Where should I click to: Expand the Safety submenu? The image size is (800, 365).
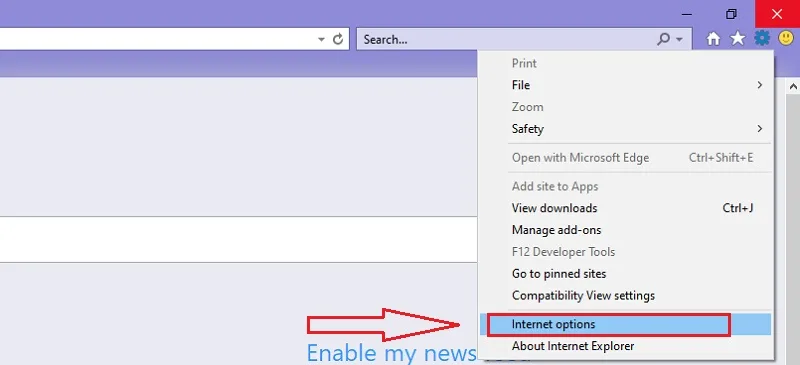click(x=626, y=129)
